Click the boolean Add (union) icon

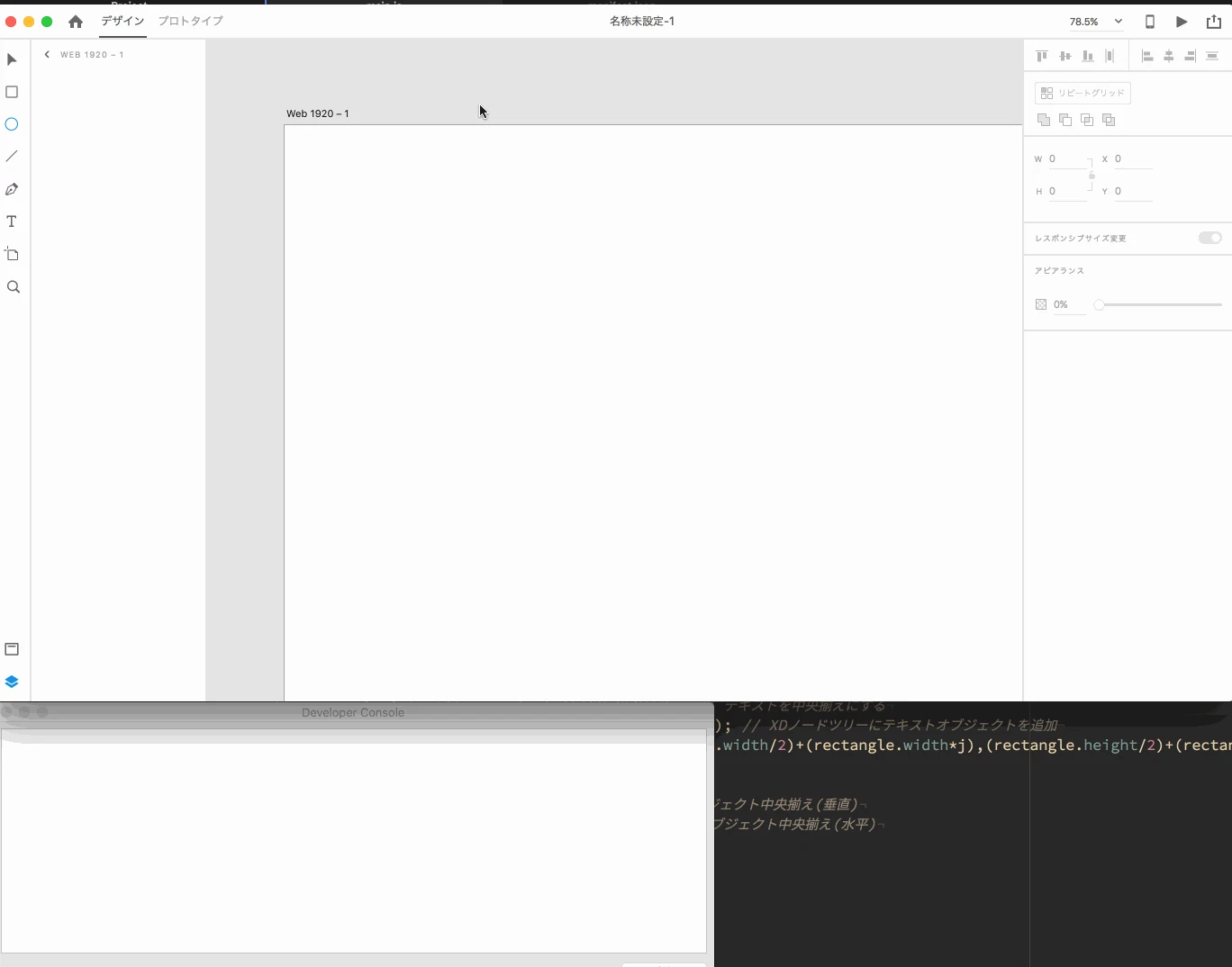(x=1044, y=120)
